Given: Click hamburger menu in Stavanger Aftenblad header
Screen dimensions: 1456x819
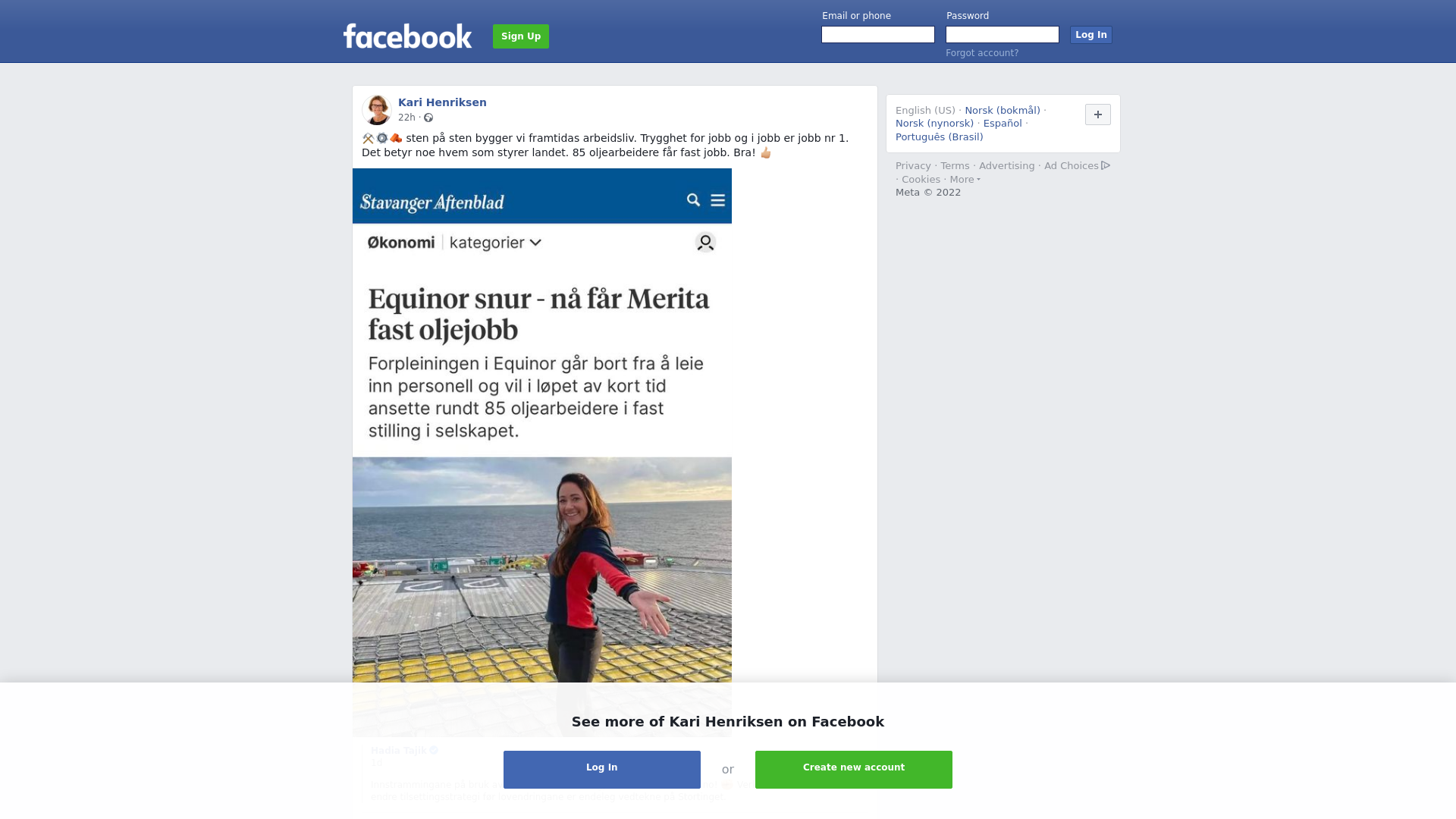Looking at the screenshot, I should 717,200.
